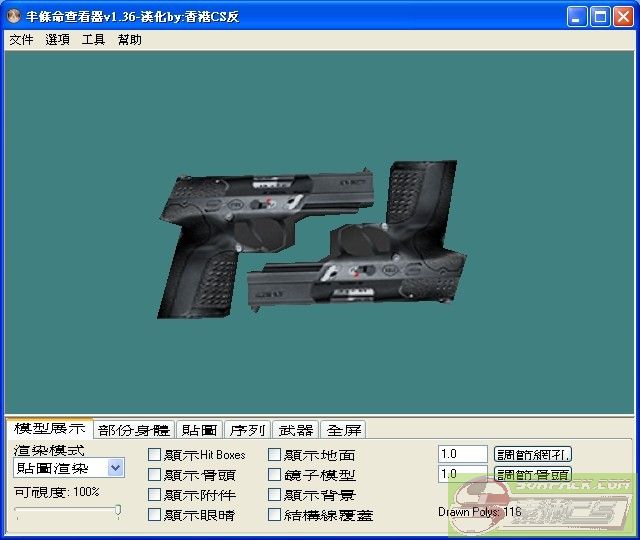Enable the 顯示骨頭 checkbox
The width and height of the screenshot is (640, 540).
154,475
